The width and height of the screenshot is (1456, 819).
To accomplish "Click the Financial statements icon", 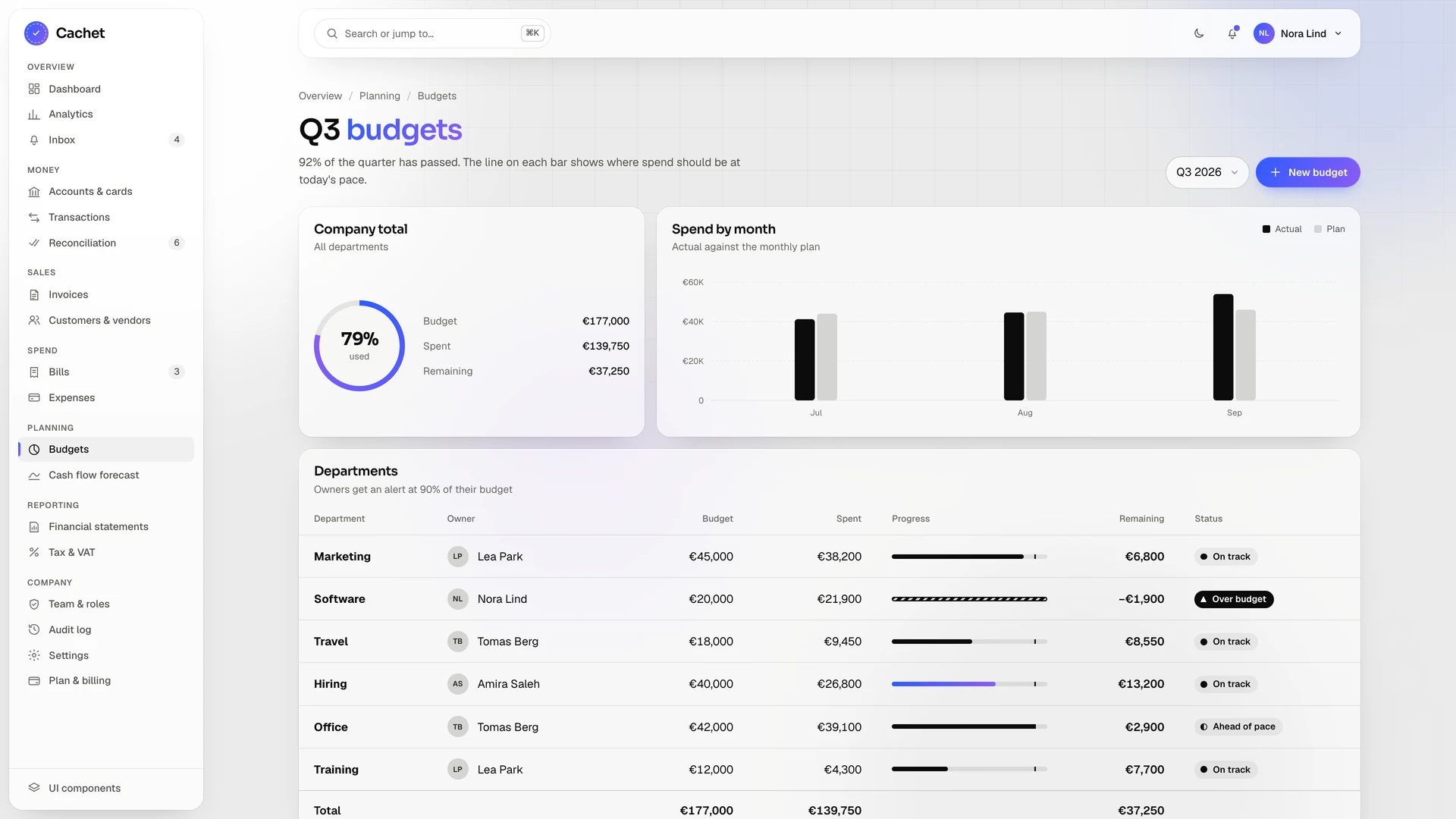I will tap(34, 527).
